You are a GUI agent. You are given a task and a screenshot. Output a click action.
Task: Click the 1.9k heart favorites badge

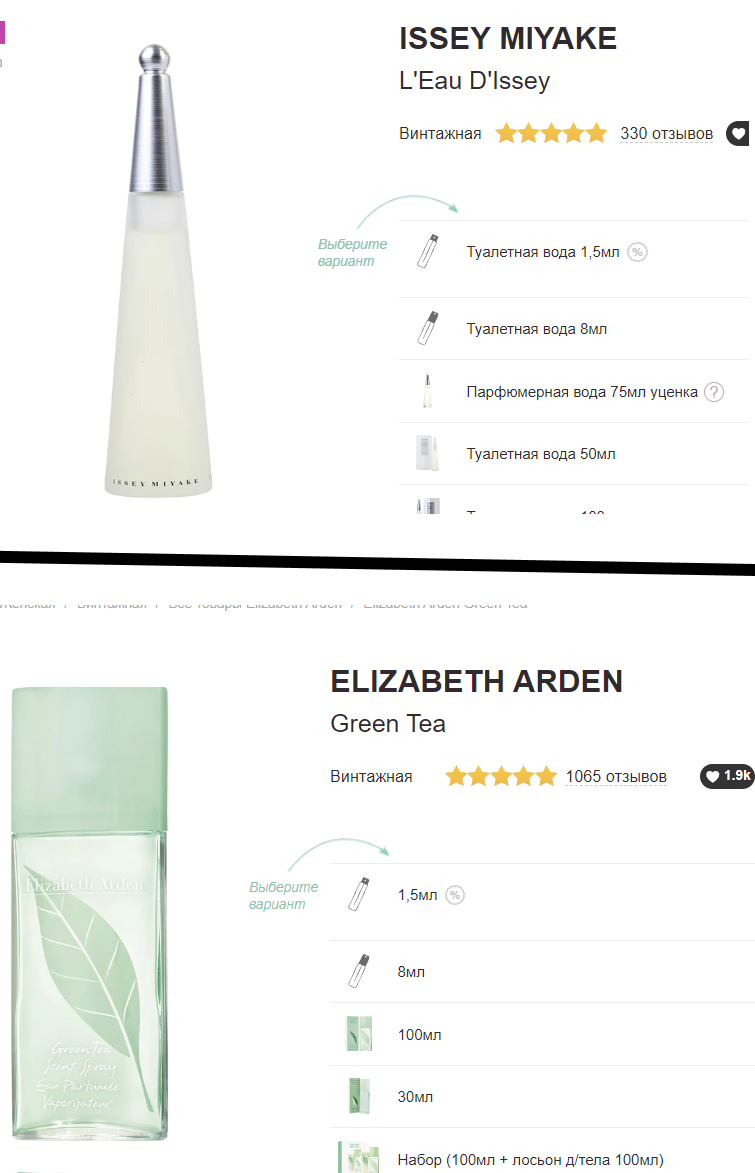(727, 776)
